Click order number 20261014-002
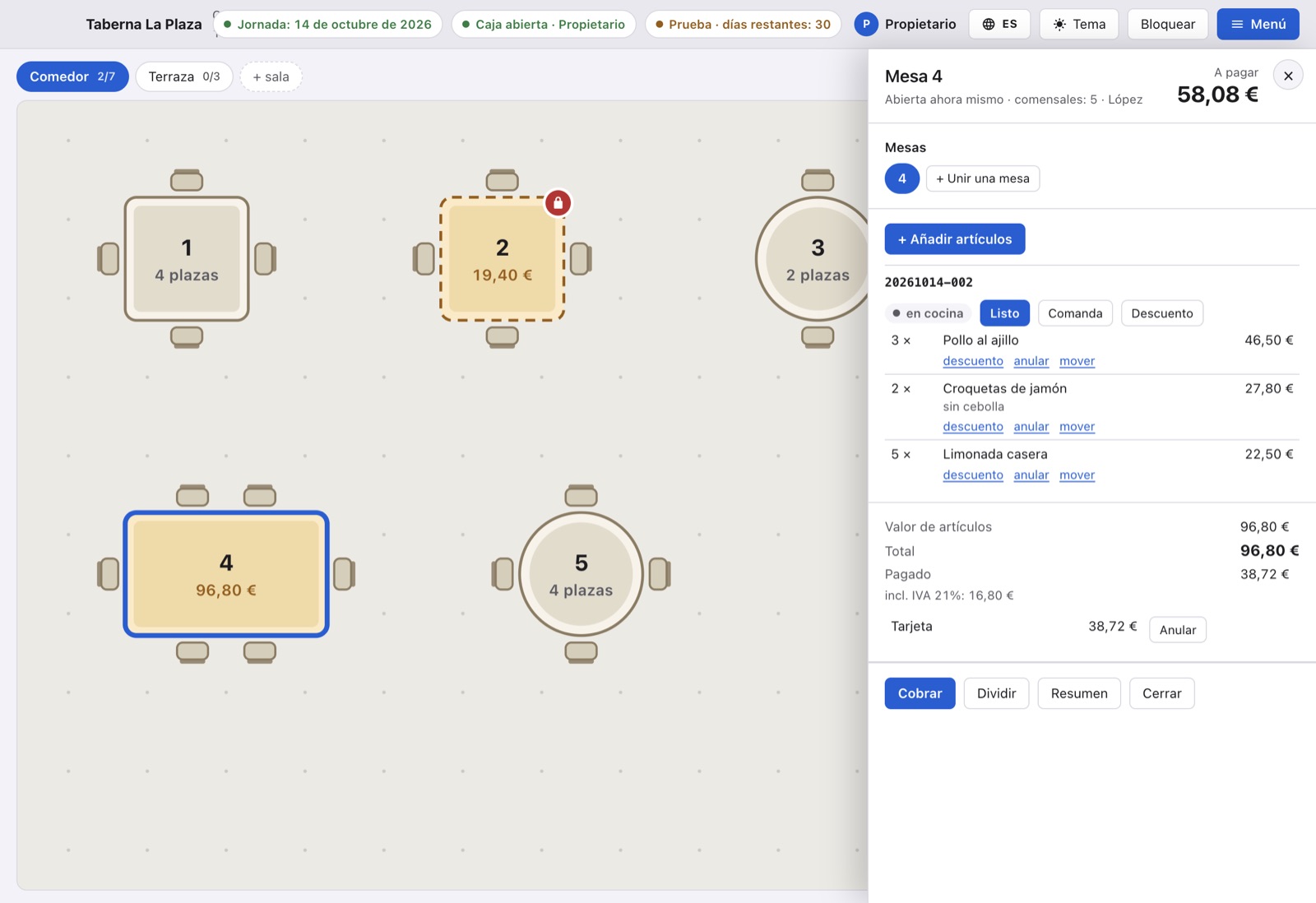The width and height of the screenshot is (1316, 903). pos(929,282)
